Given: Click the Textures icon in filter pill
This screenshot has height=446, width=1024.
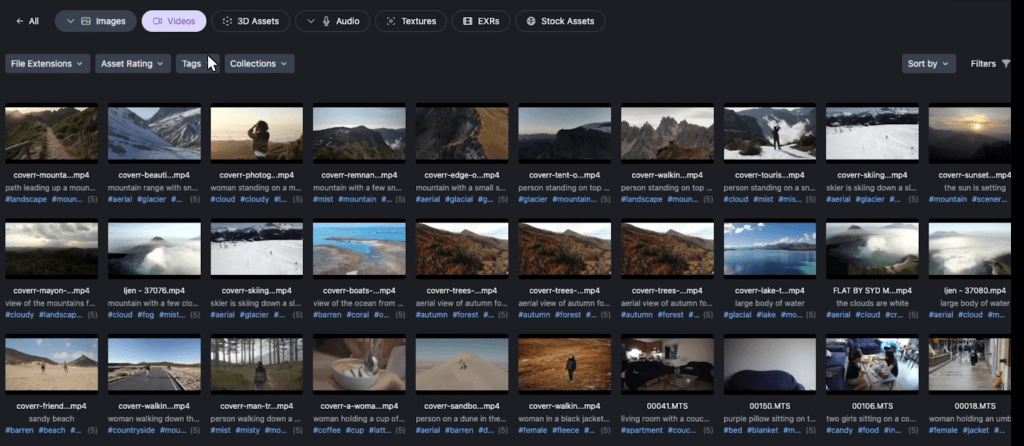Looking at the screenshot, I should coord(391,20).
